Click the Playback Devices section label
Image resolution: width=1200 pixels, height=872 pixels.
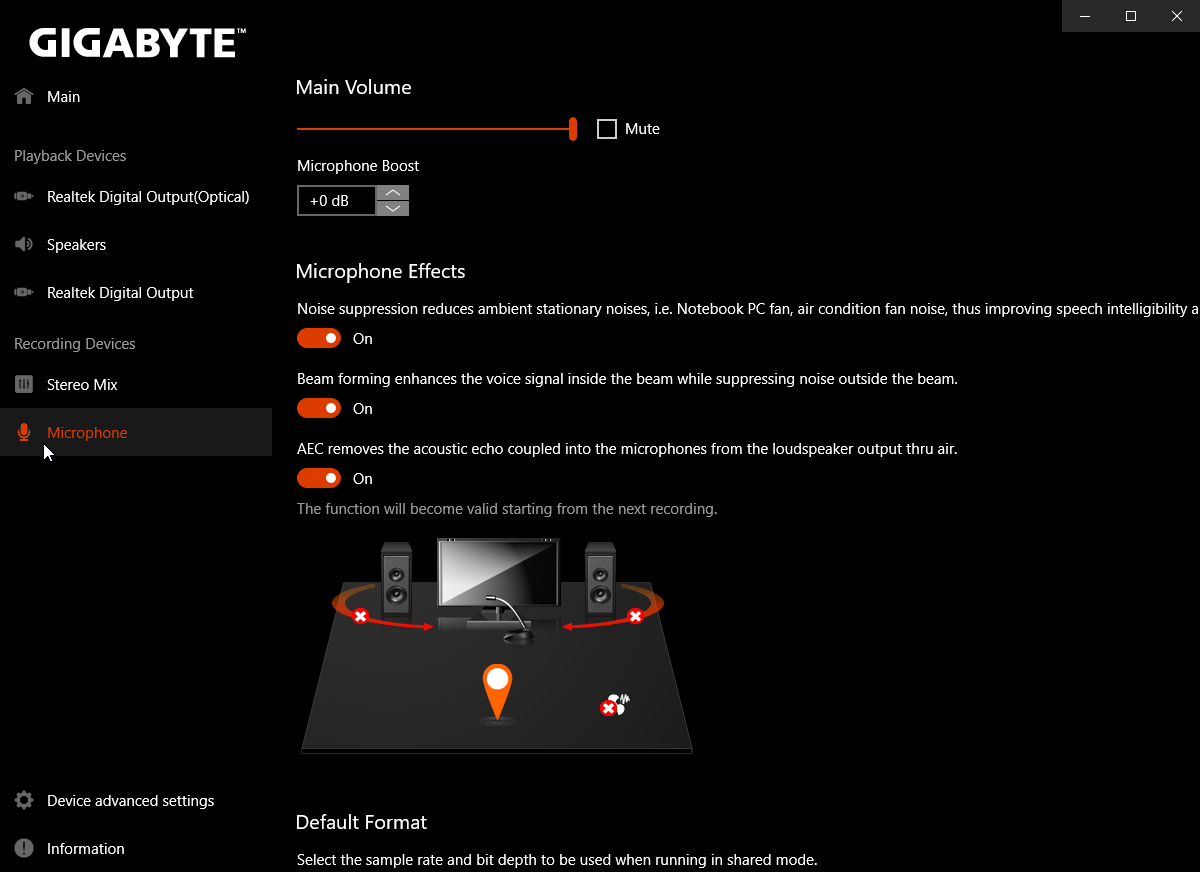(70, 156)
